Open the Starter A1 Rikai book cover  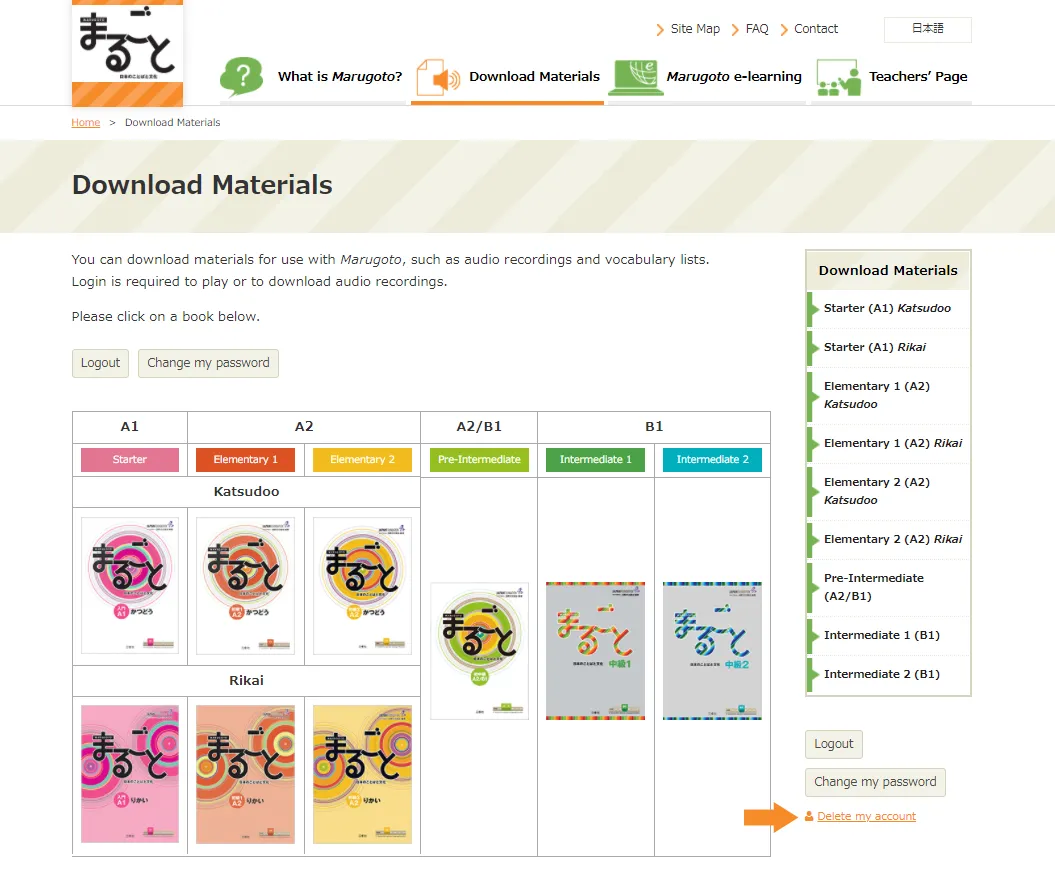tap(130, 774)
